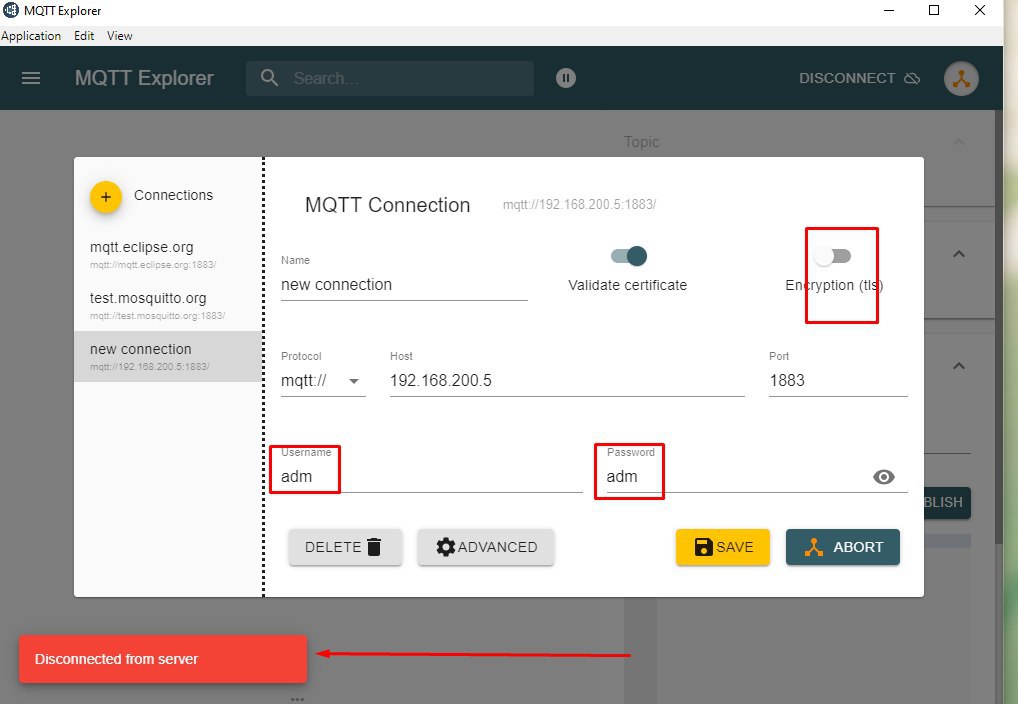Open the round connection avatar icon
Screen dimensions: 1018x704
961,79
